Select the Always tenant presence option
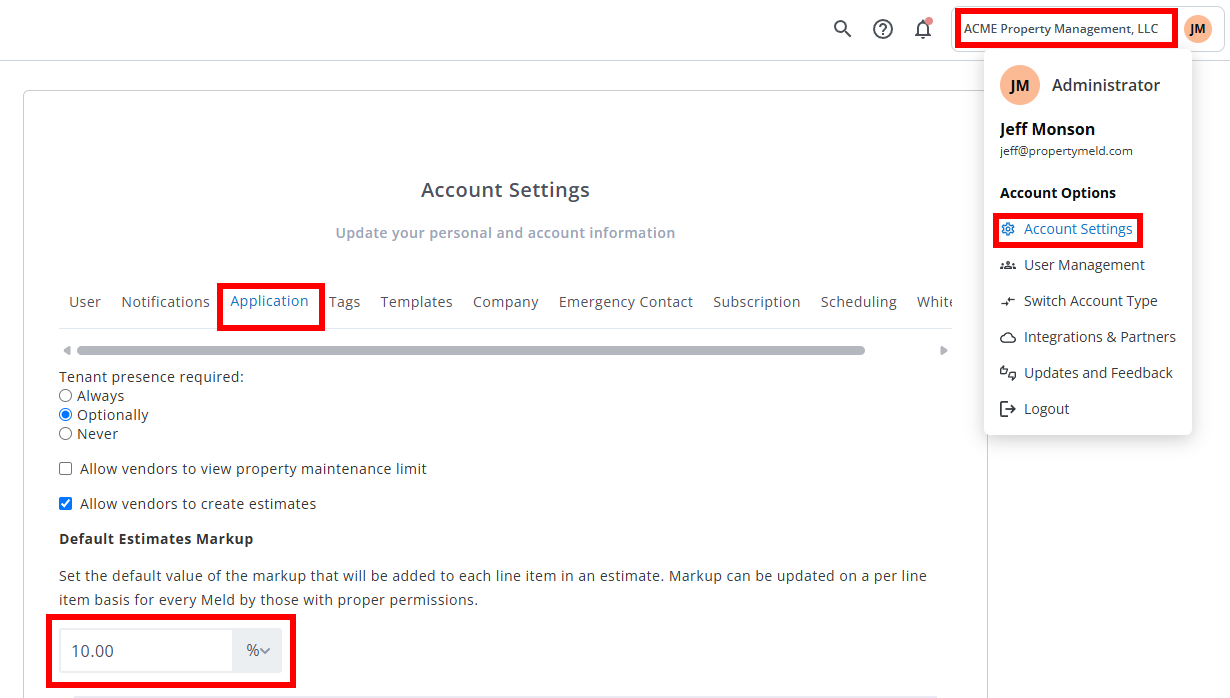This screenshot has width=1230, height=698. pos(66,396)
